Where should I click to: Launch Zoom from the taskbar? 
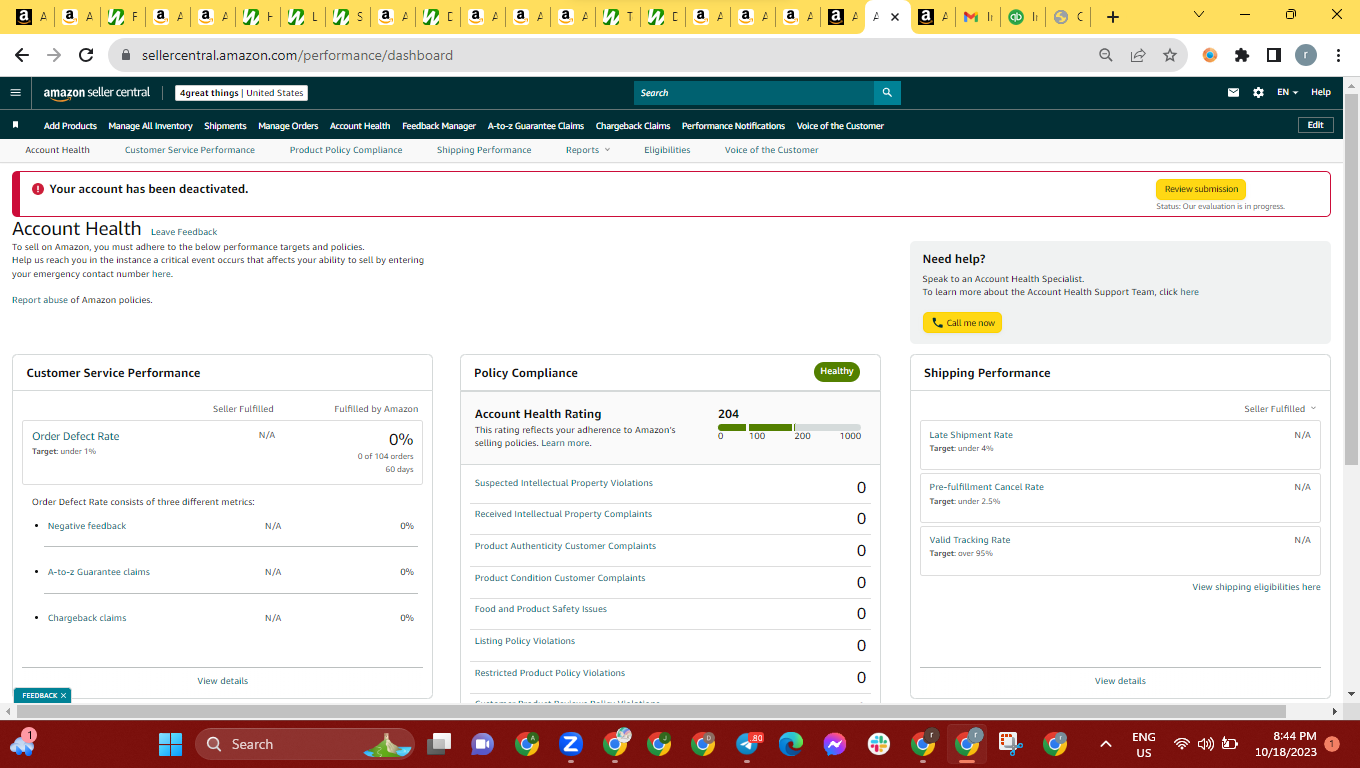tap(571, 744)
